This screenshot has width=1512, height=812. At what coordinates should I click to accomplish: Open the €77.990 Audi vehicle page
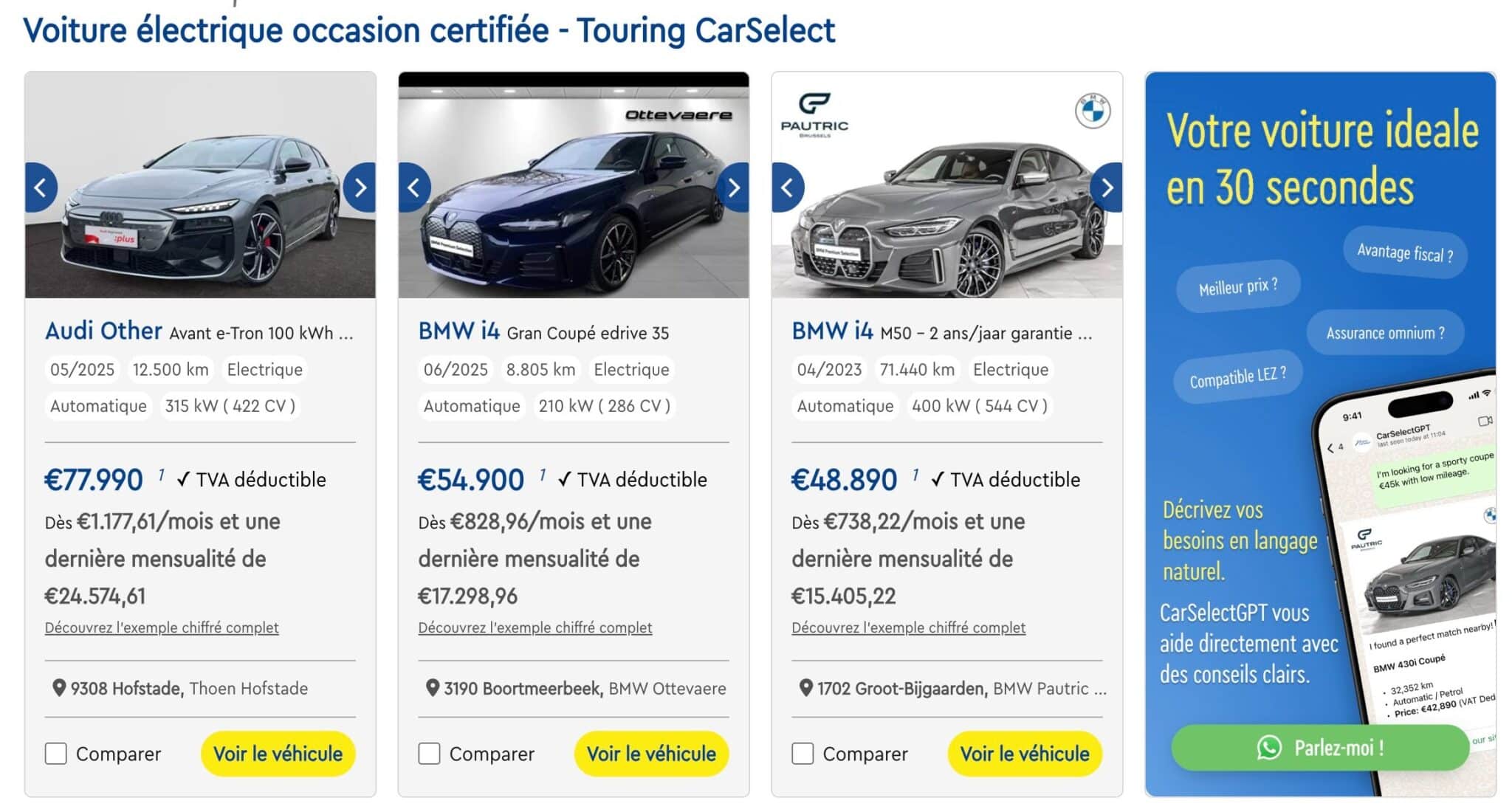[278, 754]
